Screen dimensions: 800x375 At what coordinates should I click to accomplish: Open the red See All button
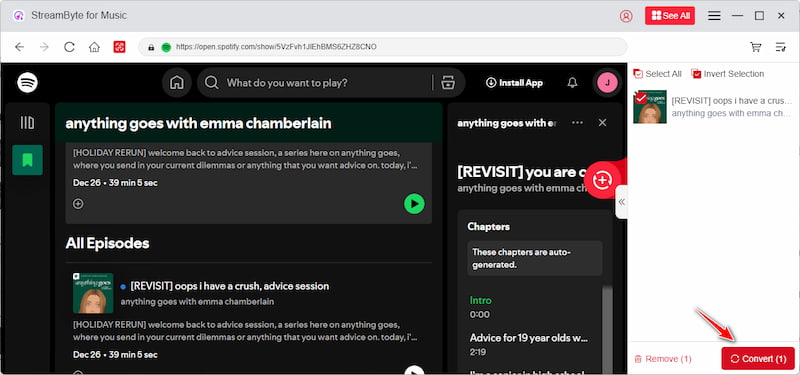(x=670, y=16)
